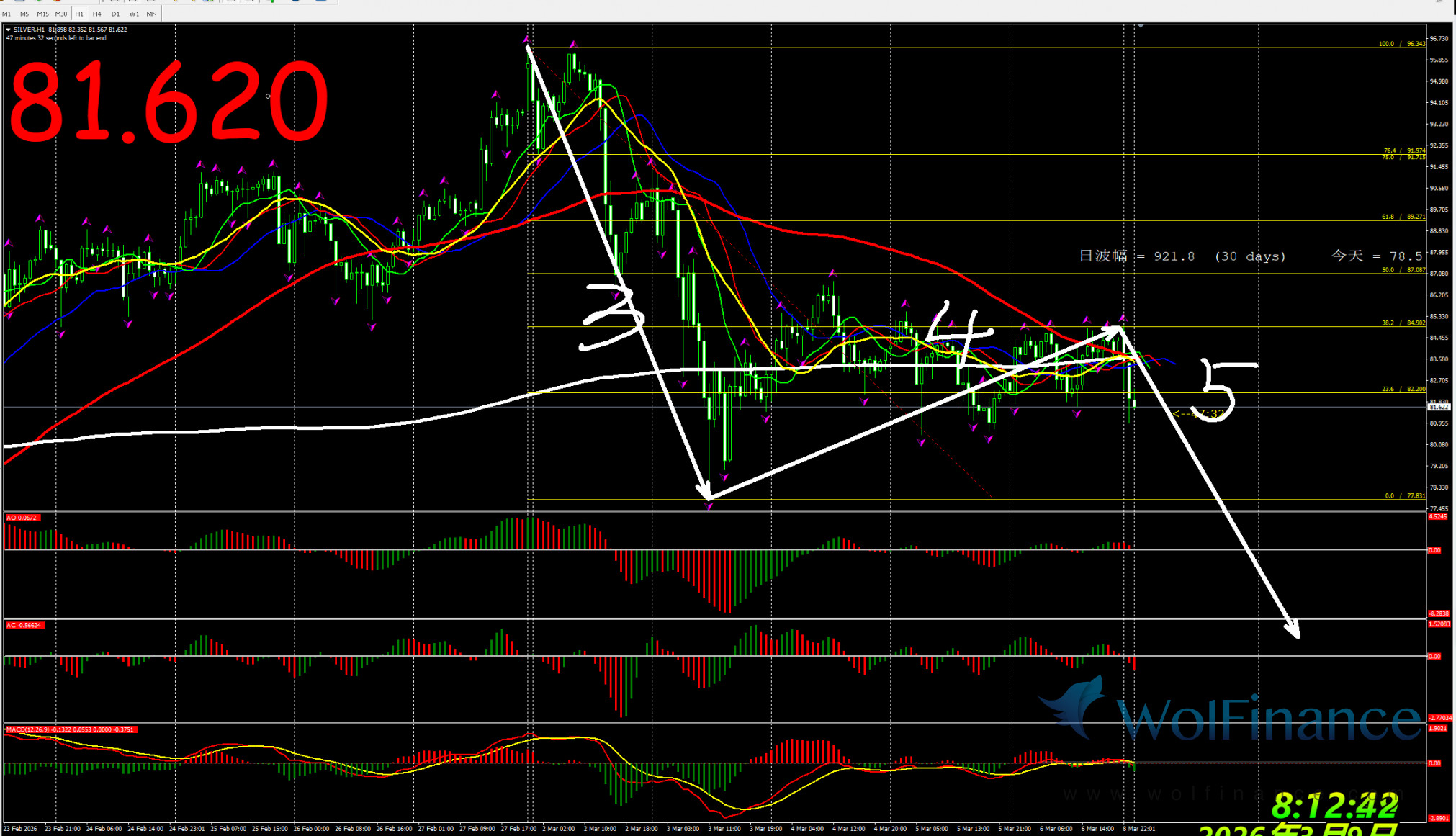1456x836 pixels.
Task: Expand the SILVER,H1 chart title triangle
Action: point(8,30)
